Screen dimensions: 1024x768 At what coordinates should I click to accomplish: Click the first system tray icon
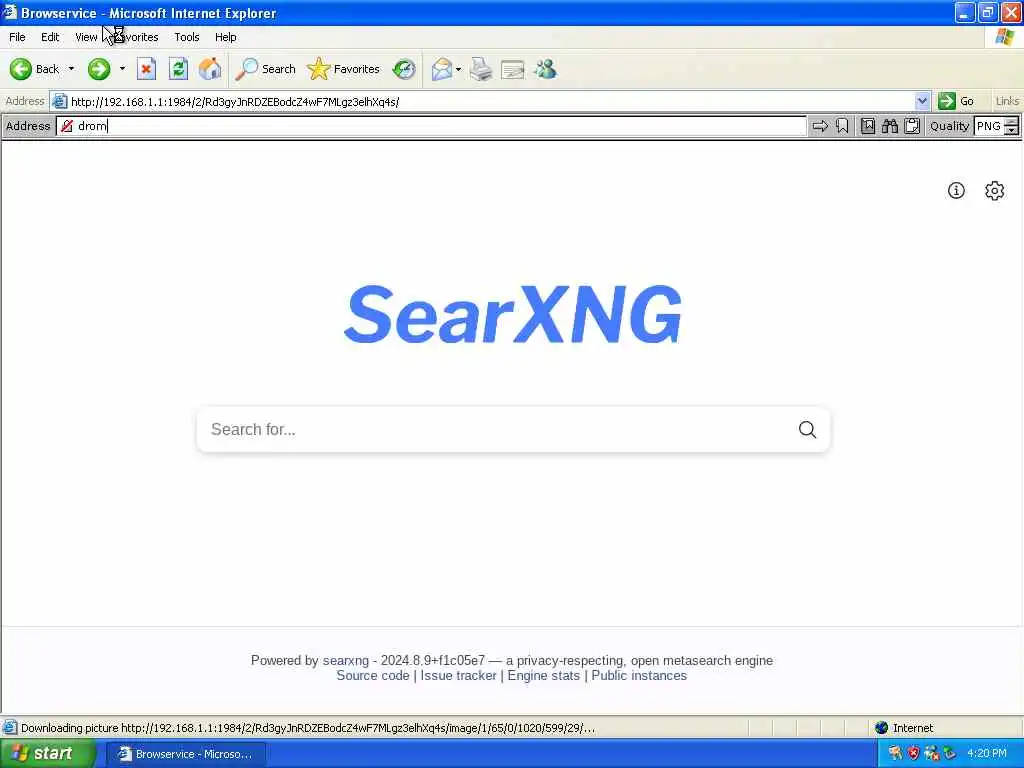(895, 753)
